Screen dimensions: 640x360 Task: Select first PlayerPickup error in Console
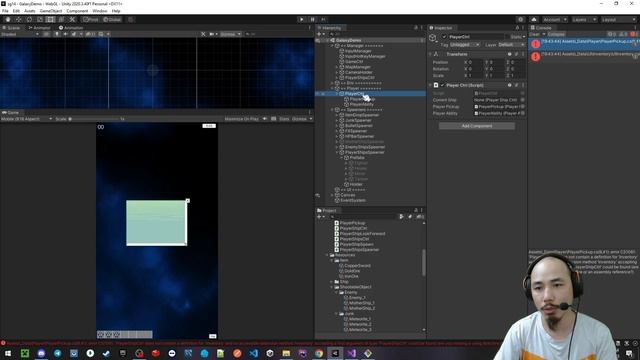(584, 43)
